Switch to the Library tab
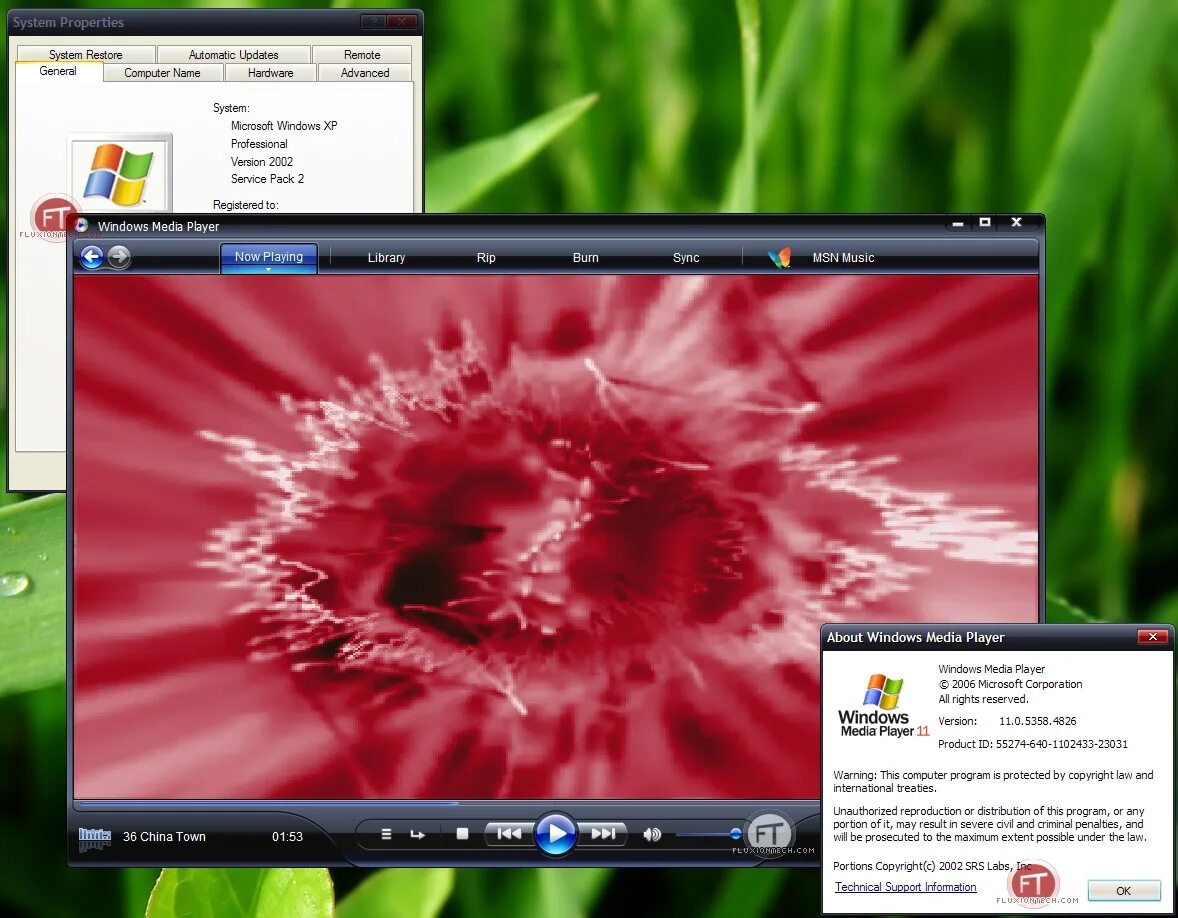The image size is (1178, 918). click(386, 258)
